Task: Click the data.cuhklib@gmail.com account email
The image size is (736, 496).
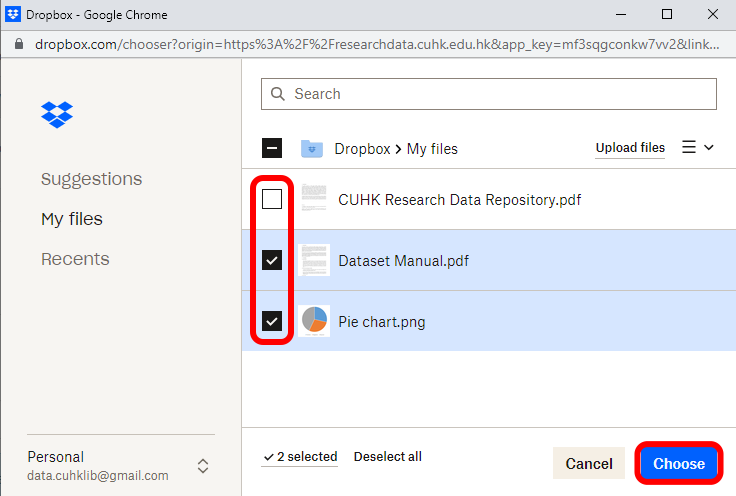Action: 98,475
